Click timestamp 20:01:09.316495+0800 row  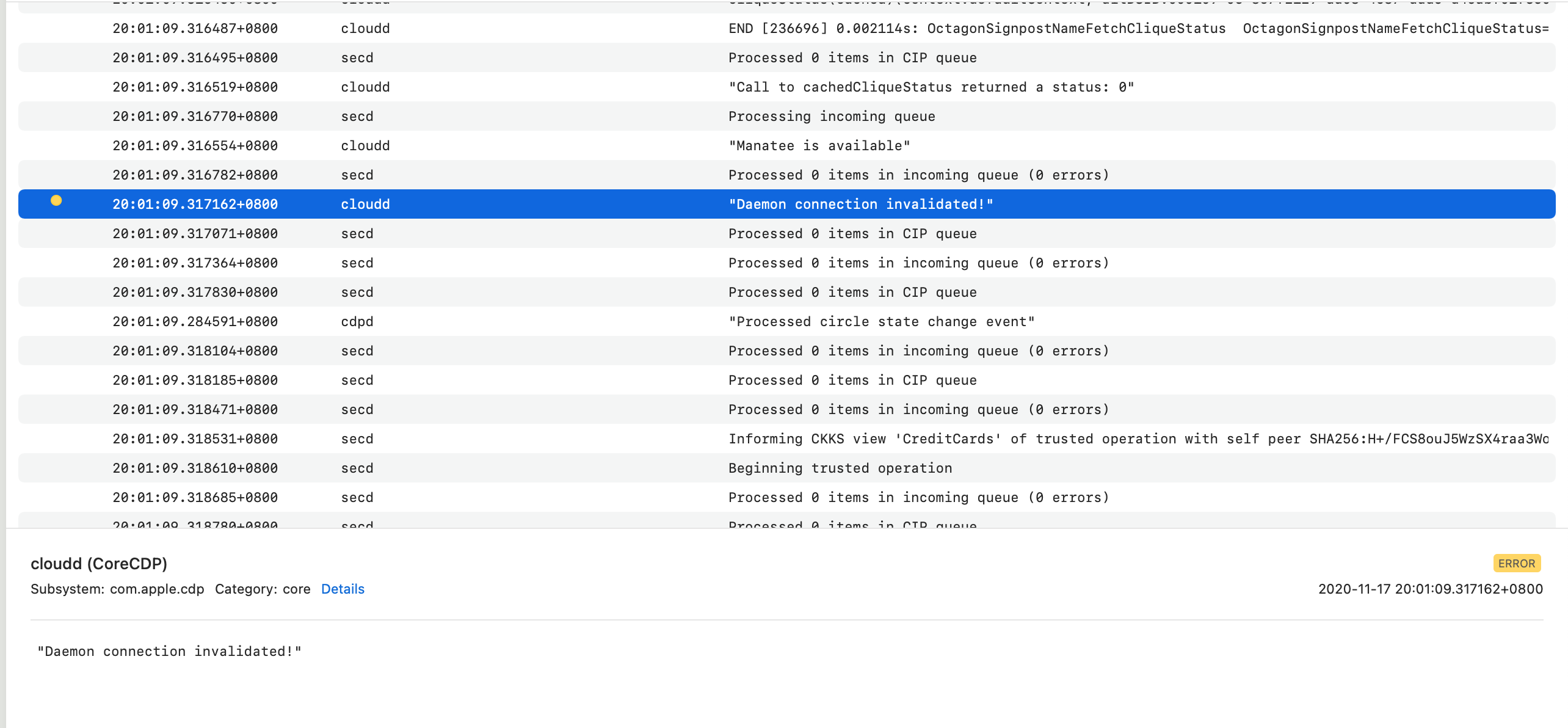[x=195, y=57]
